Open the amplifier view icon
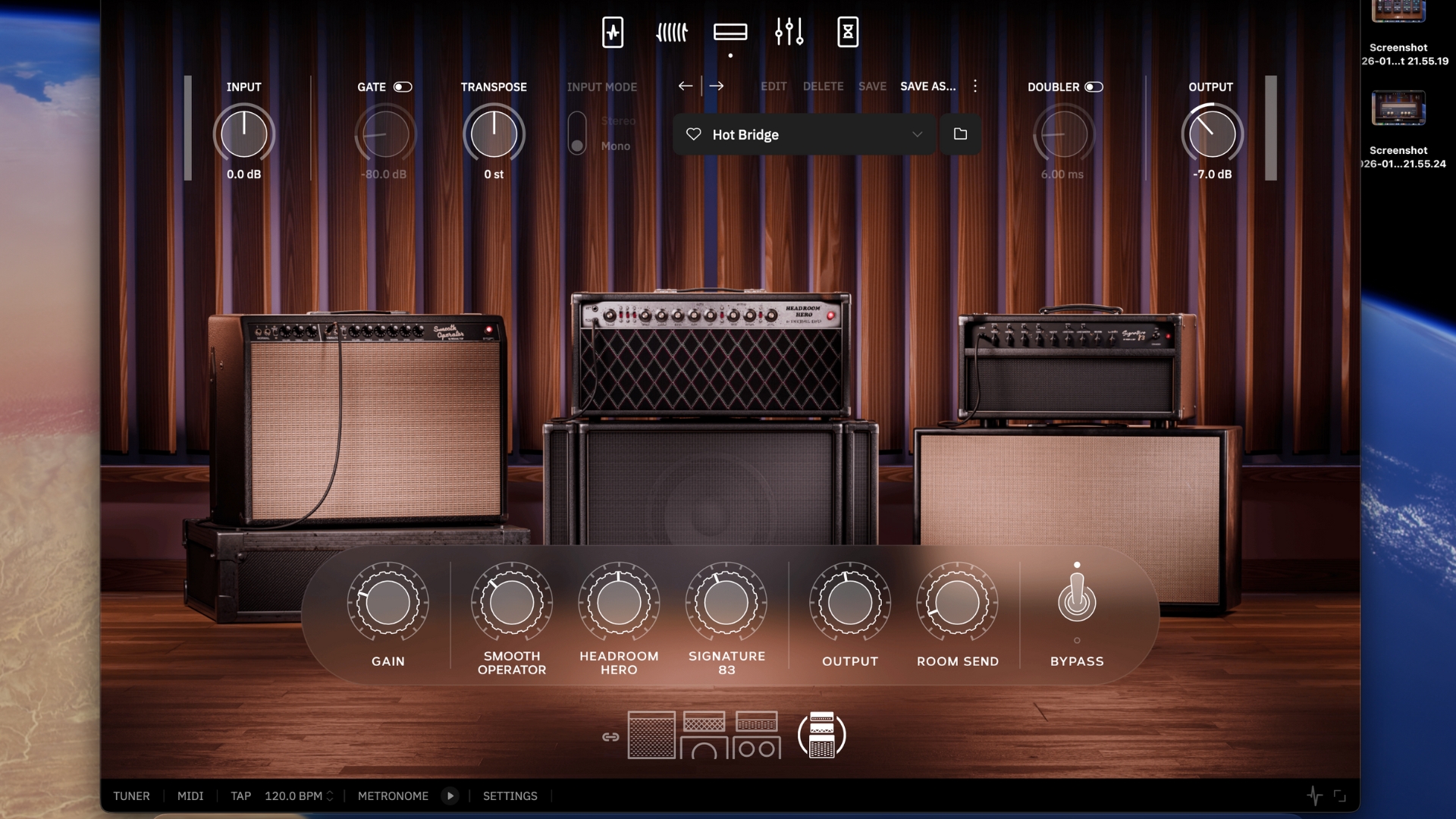 pyautogui.click(x=730, y=32)
